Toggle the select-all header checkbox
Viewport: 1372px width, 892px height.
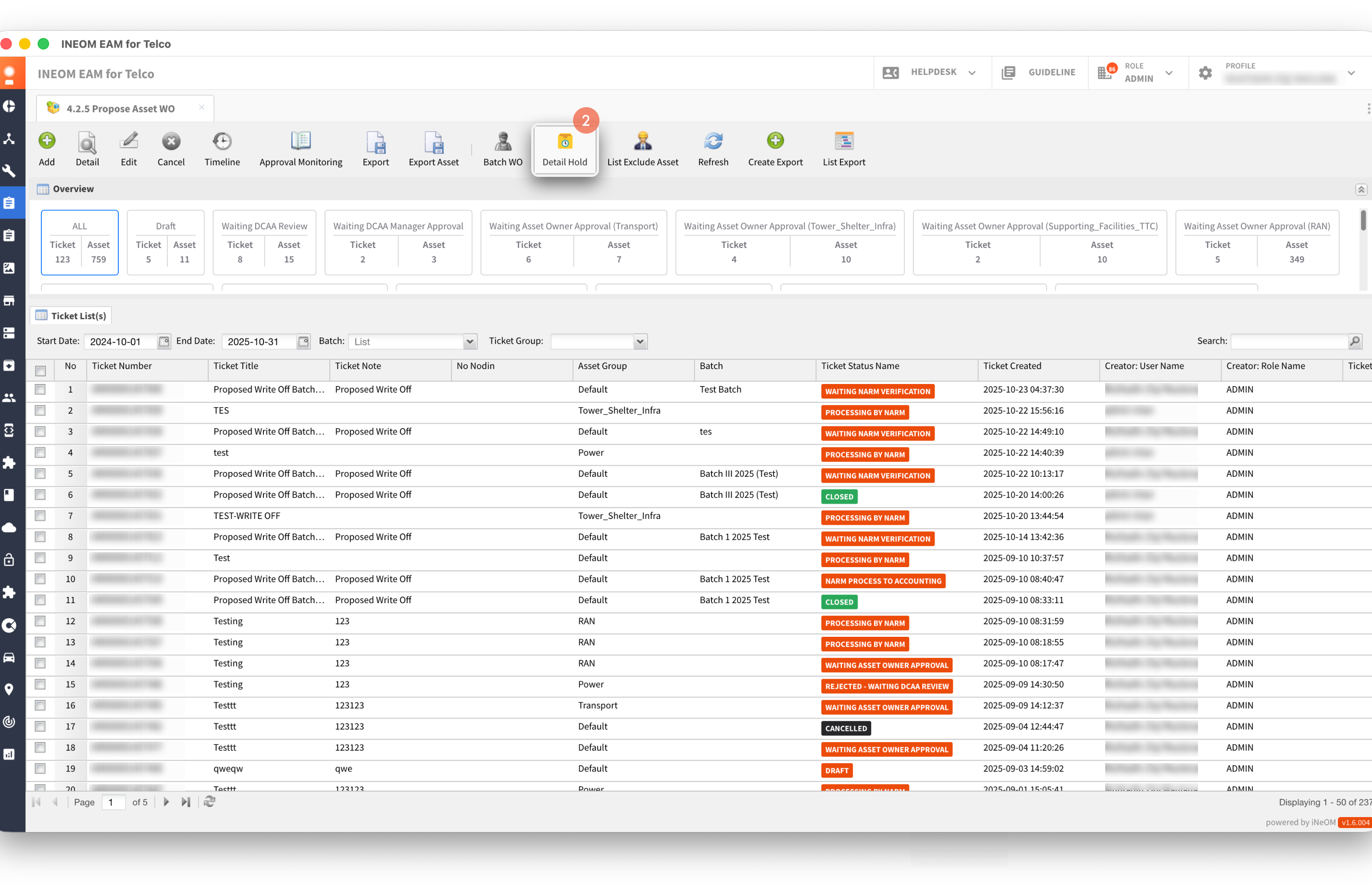(x=40, y=371)
